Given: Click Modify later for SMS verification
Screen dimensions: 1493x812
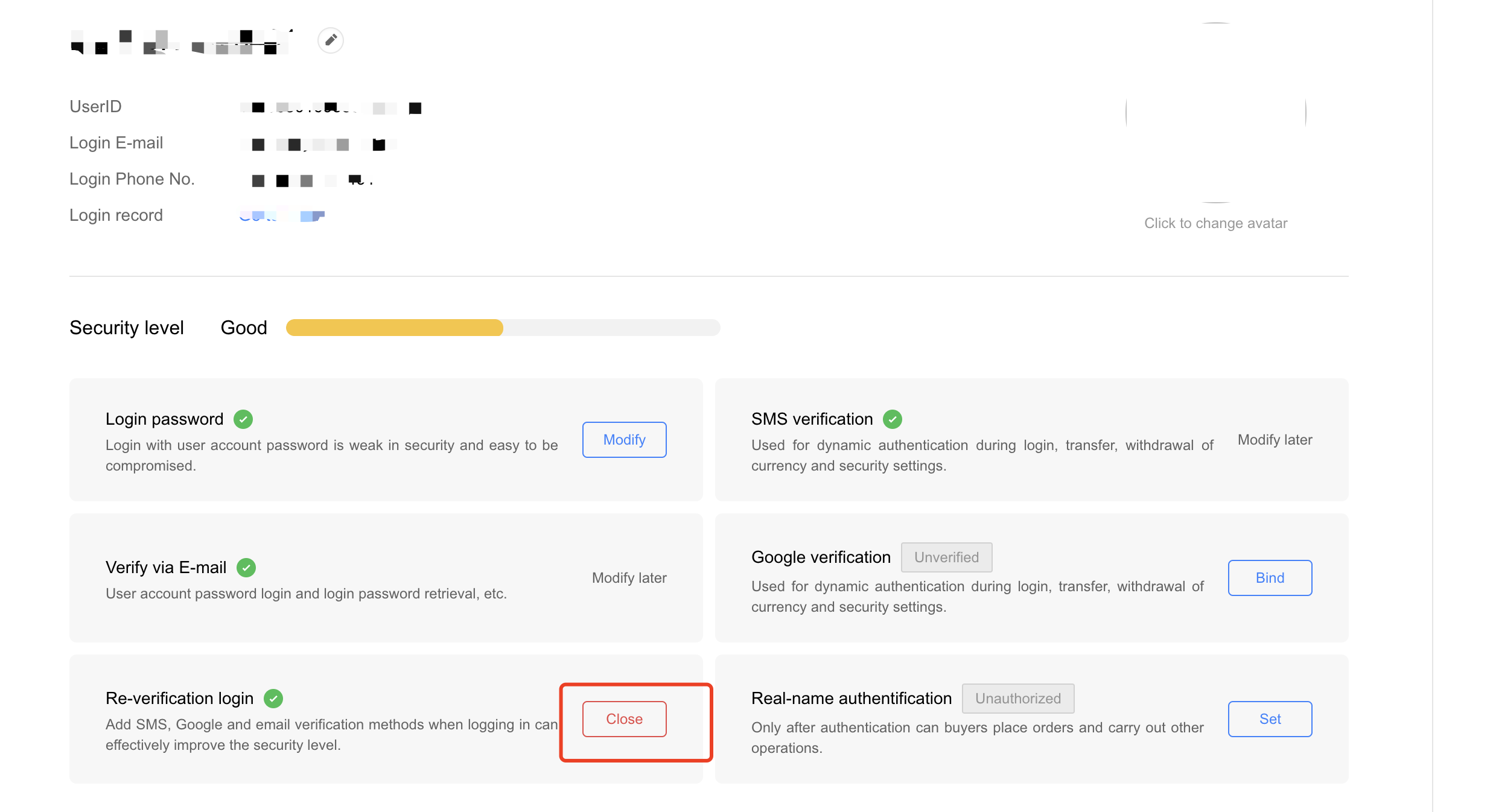Looking at the screenshot, I should point(1275,440).
